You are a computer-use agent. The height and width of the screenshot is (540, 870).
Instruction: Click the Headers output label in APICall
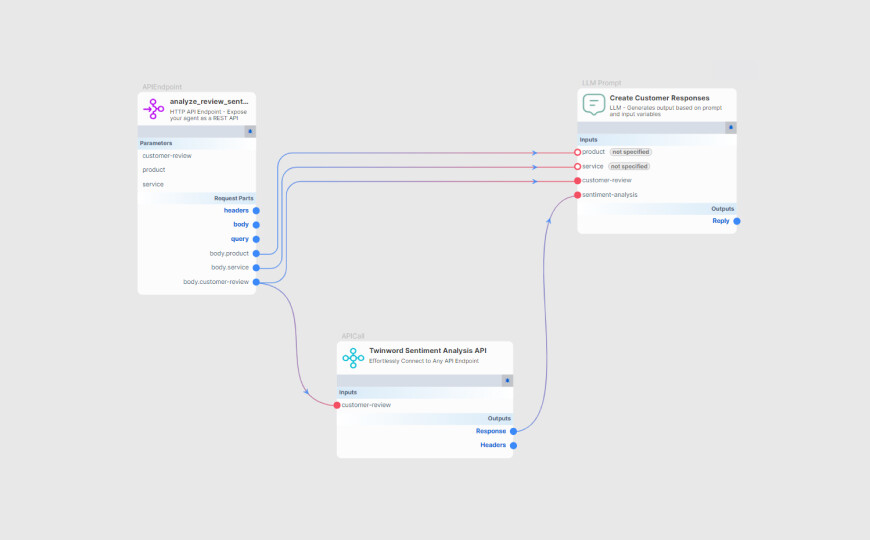pos(493,445)
